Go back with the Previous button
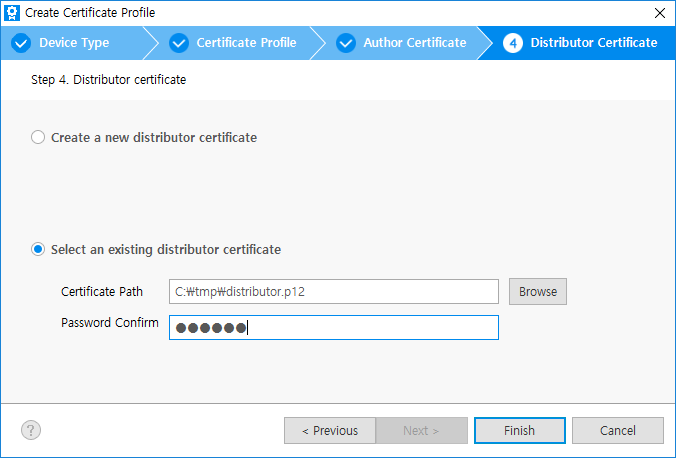Screen dimensions: 676x458 329,430
